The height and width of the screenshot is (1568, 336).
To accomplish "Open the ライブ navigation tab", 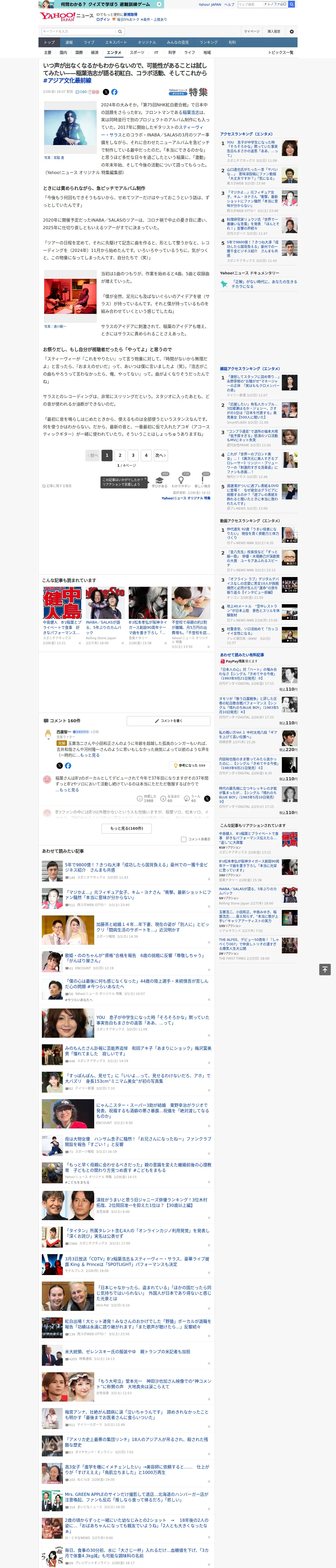I will tap(89, 42).
